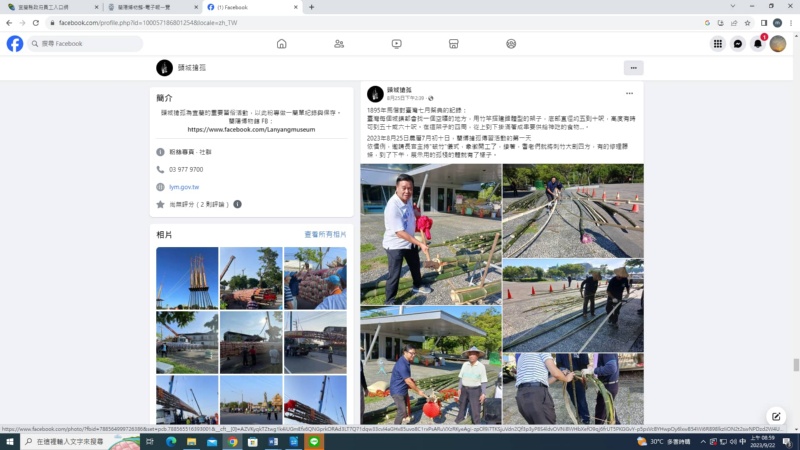The height and width of the screenshot is (450, 800).
Task: Open the lym.gov.tw website link
Action: pos(184,187)
